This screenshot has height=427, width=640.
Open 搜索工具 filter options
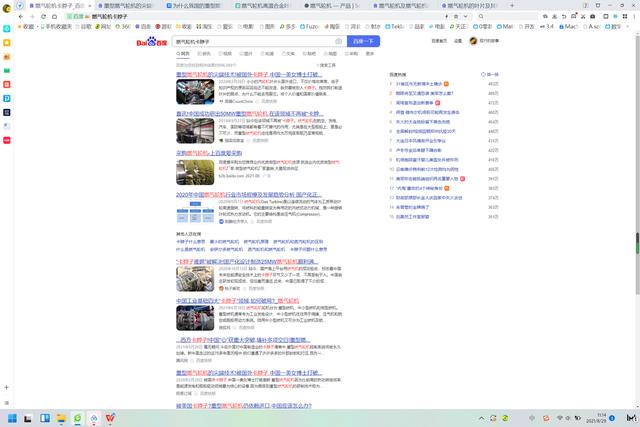[x=326, y=65]
